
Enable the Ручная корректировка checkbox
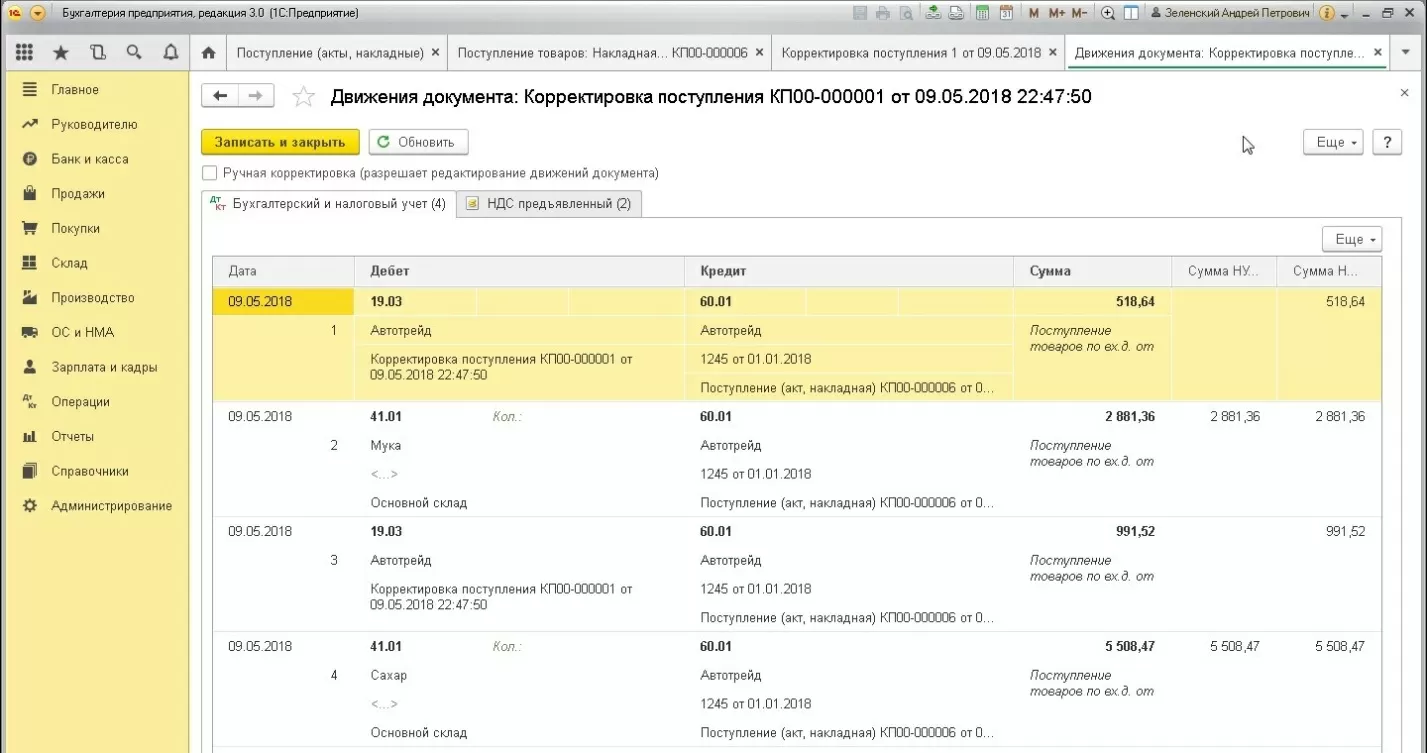(210, 173)
